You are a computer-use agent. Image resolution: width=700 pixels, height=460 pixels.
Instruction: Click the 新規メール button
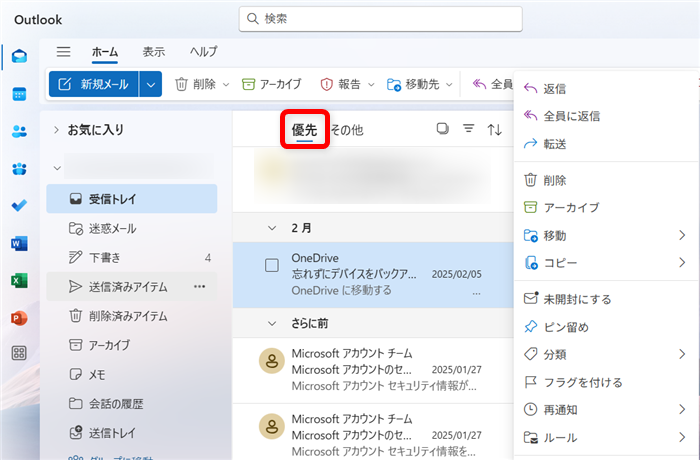93,85
